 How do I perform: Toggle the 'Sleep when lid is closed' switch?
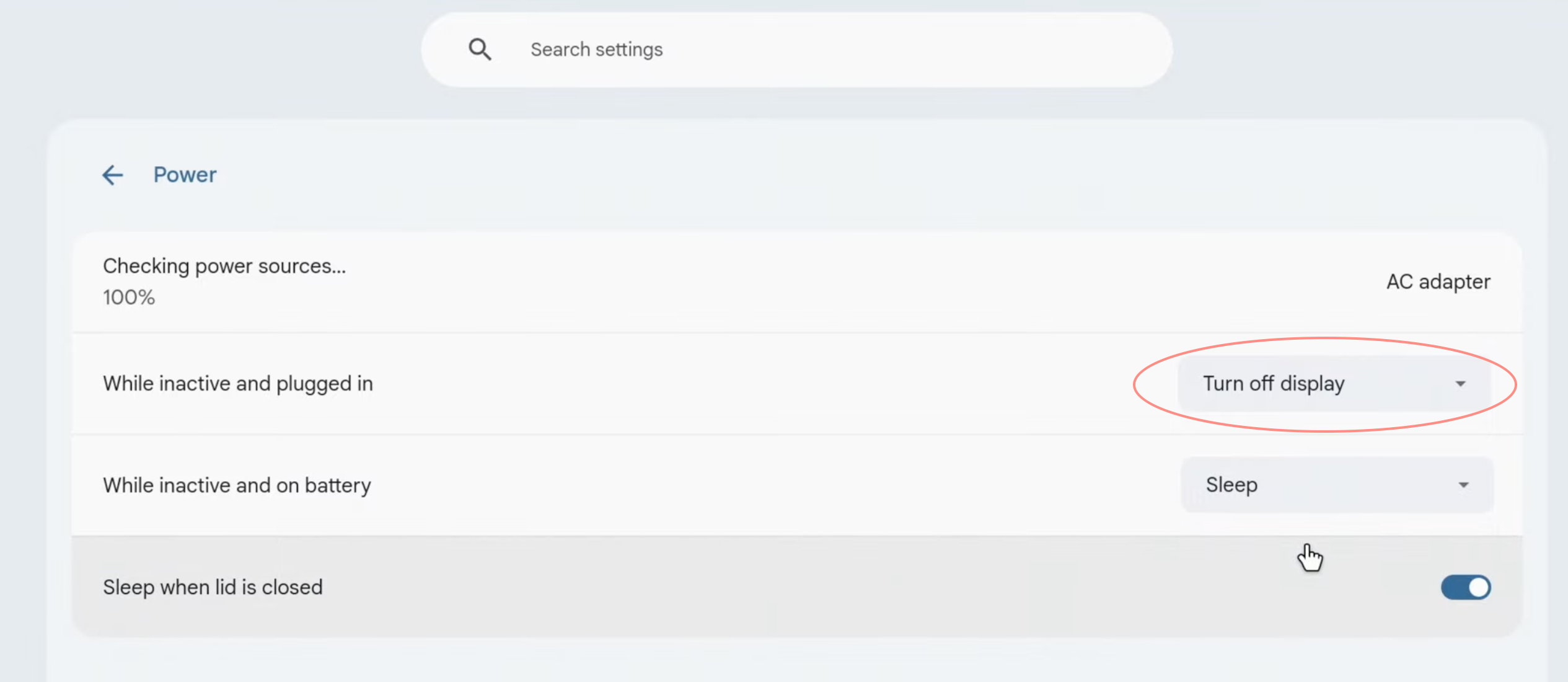point(1465,587)
